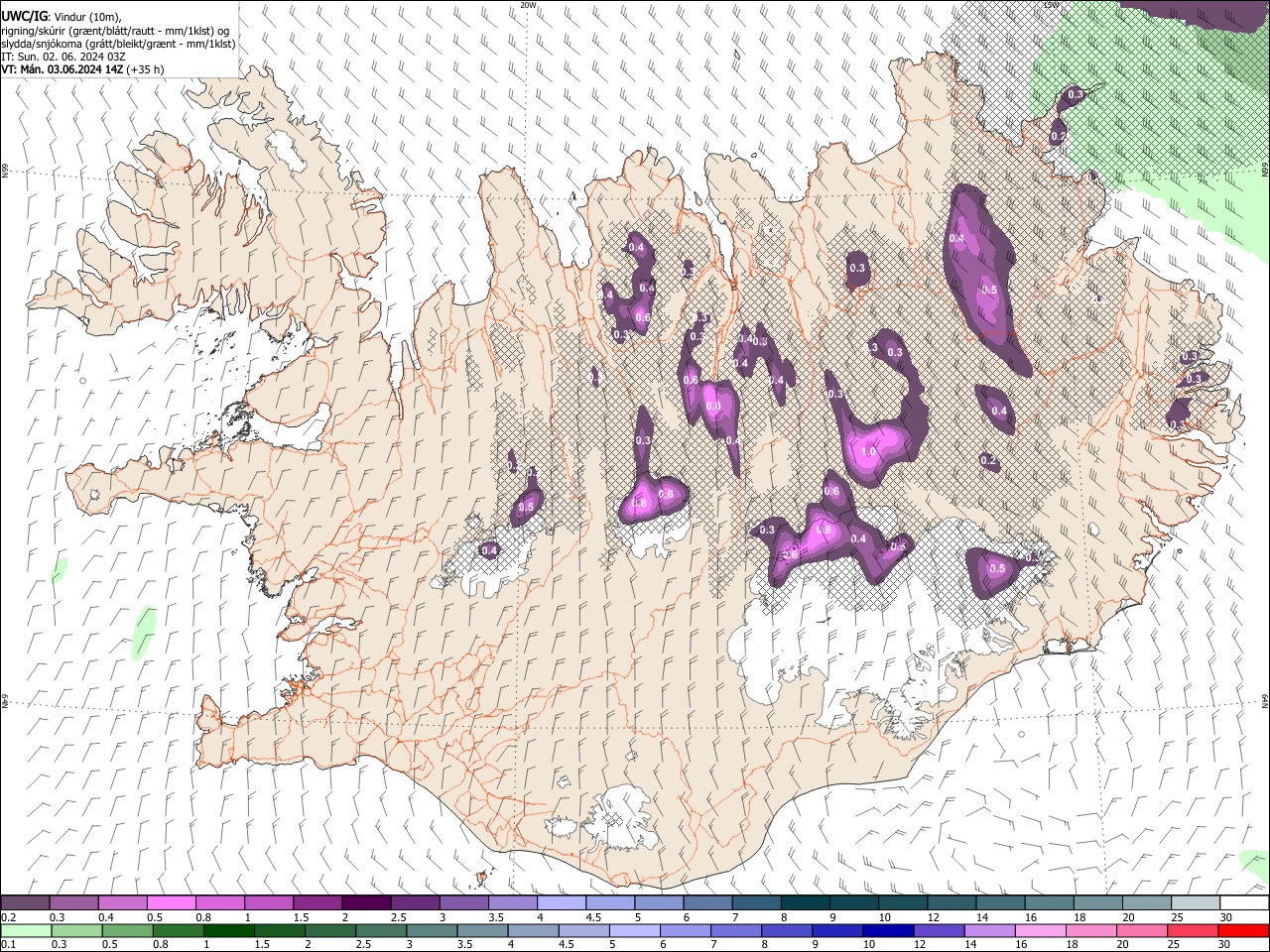Viewport: 1270px width, 952px height.
Task: Click the '1.0' precipitation value on the map
Action: pyautogui.click(x=868, y=451)
